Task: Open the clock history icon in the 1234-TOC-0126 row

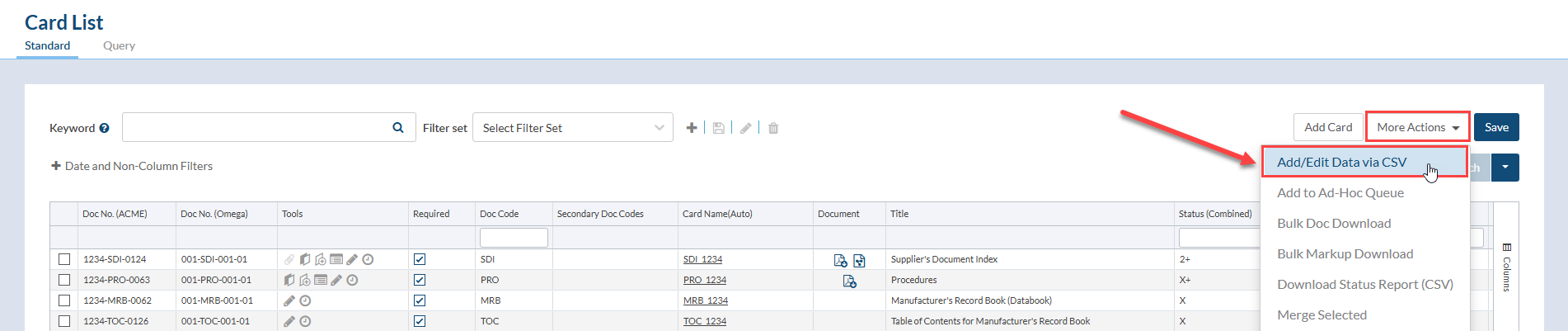Action: point(305,321)
